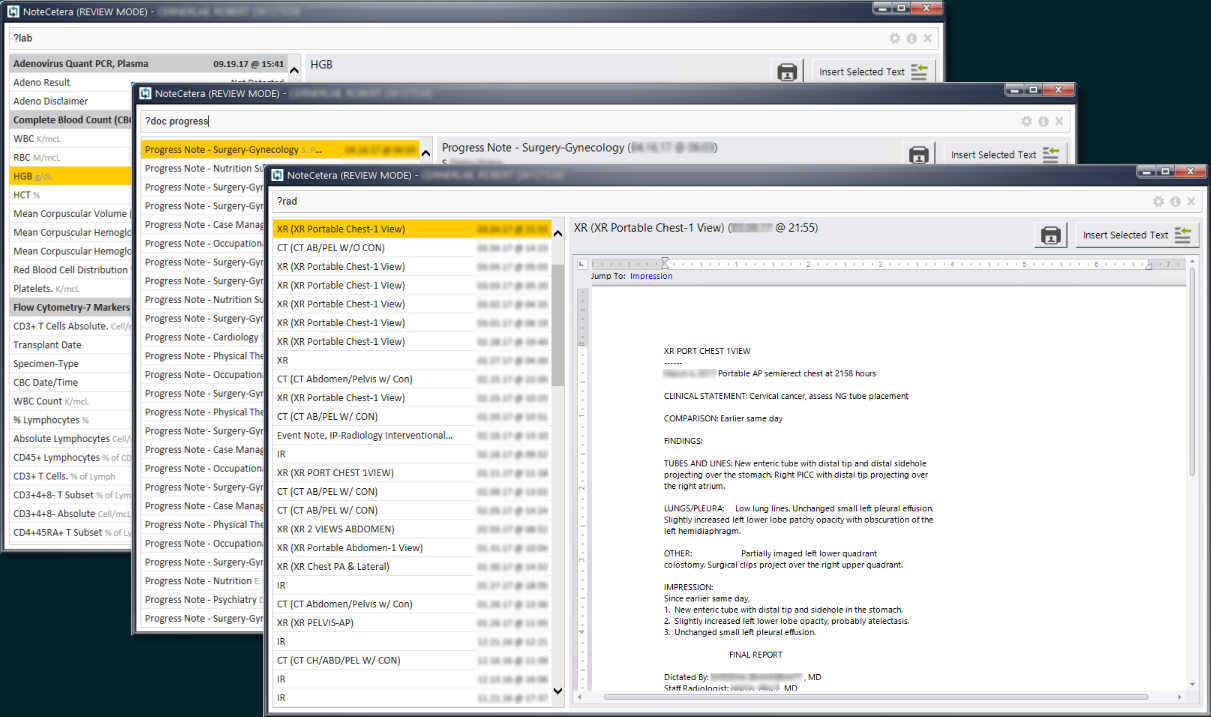Jump to the Impression section link

click(x=651, y=276)
